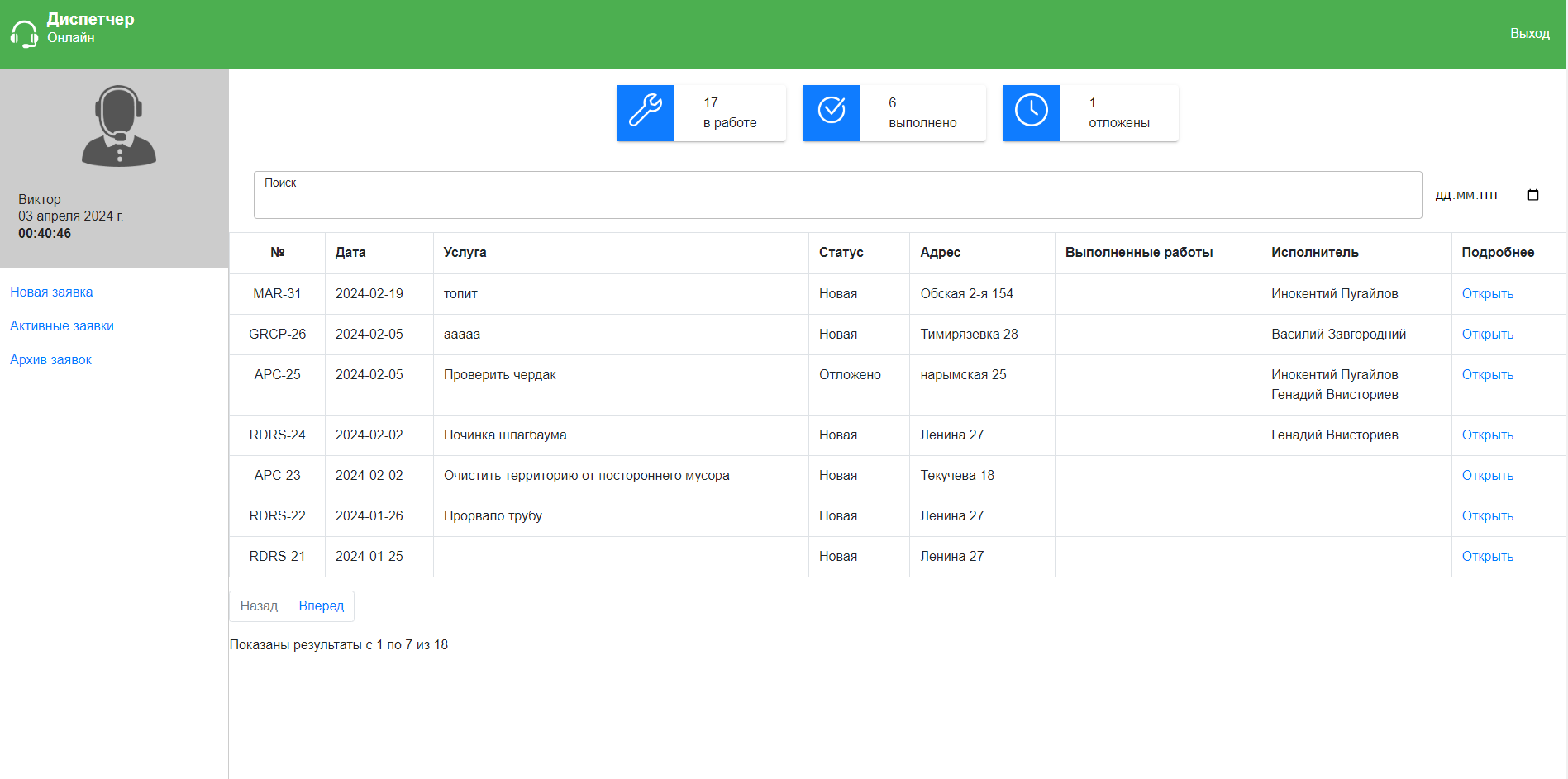The image size is (1568, 779).
Task: Select the 17 в работе counter card
Action: click(x=701, y=113)
